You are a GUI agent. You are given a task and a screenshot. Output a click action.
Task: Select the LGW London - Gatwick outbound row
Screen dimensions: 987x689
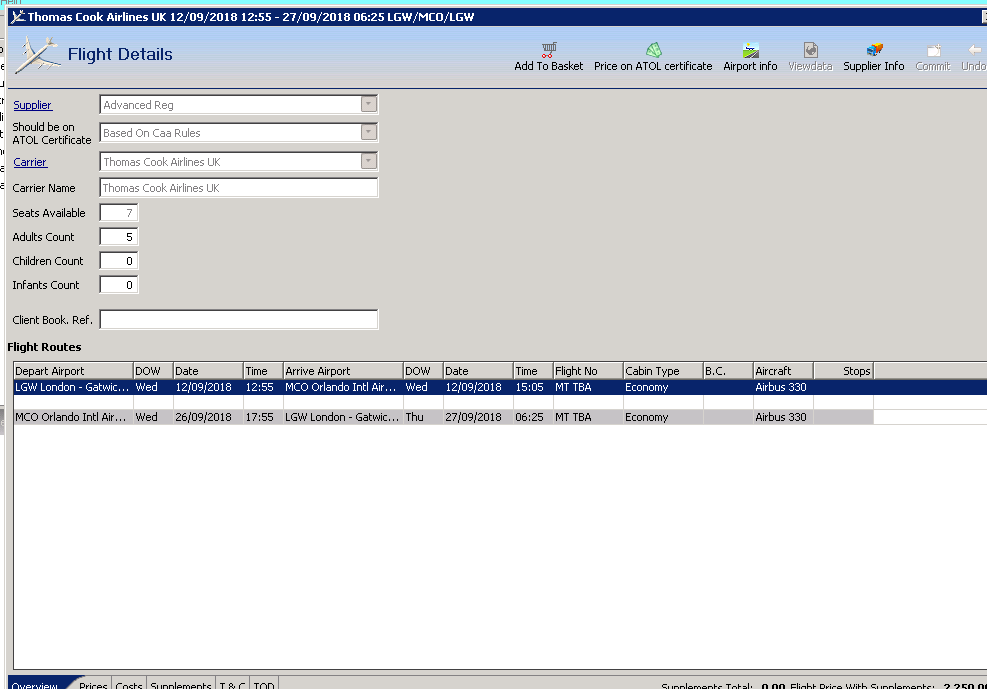(500, 387)
